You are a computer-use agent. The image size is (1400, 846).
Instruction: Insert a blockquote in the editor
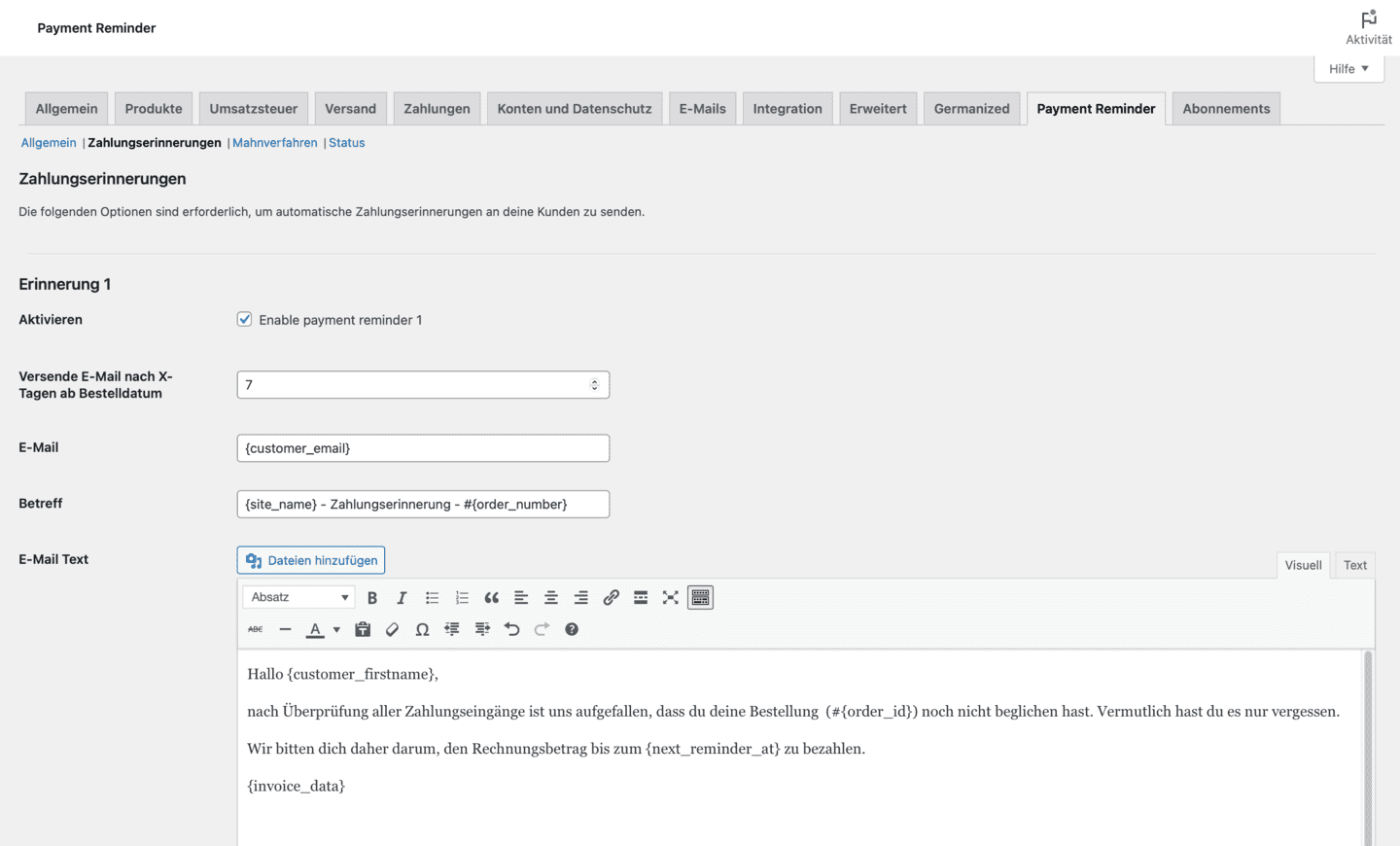pyautogui.click(x=491, y=598)
